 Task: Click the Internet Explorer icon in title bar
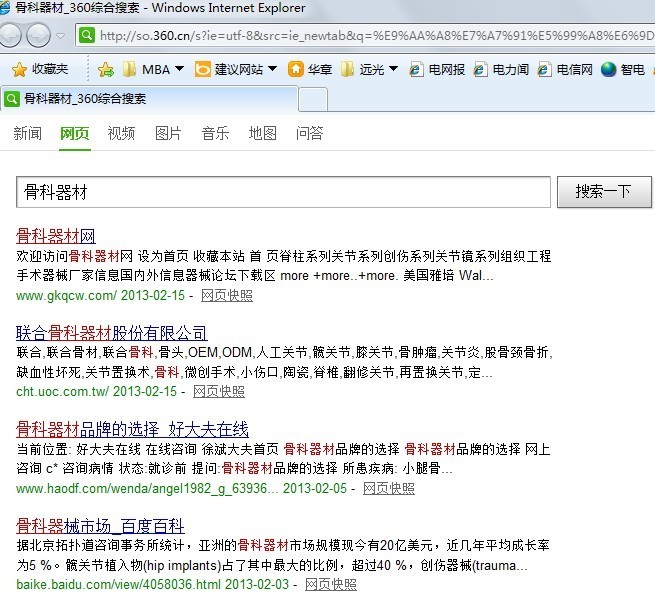[5, 8]
